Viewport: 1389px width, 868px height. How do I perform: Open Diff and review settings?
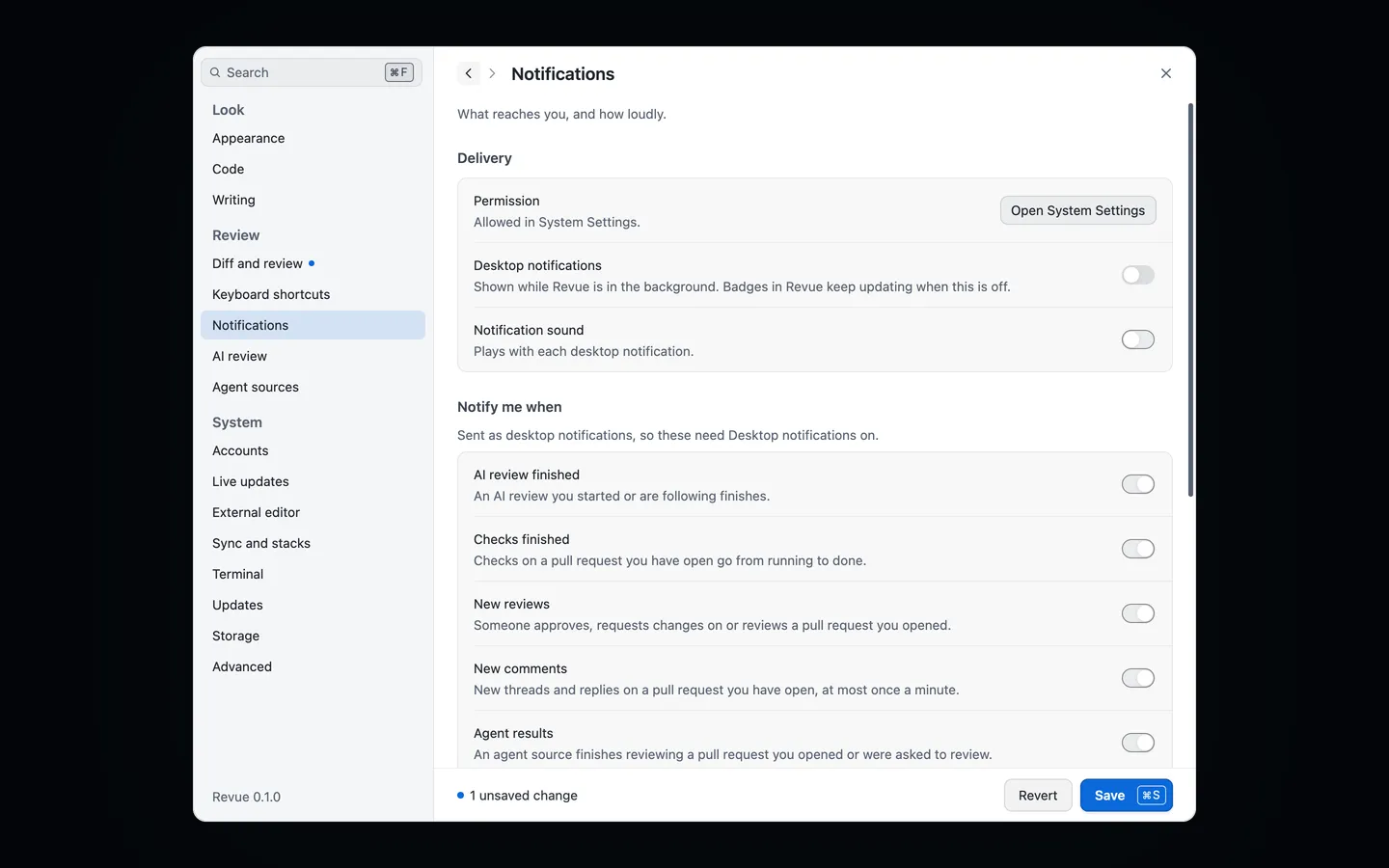[313, 263]
